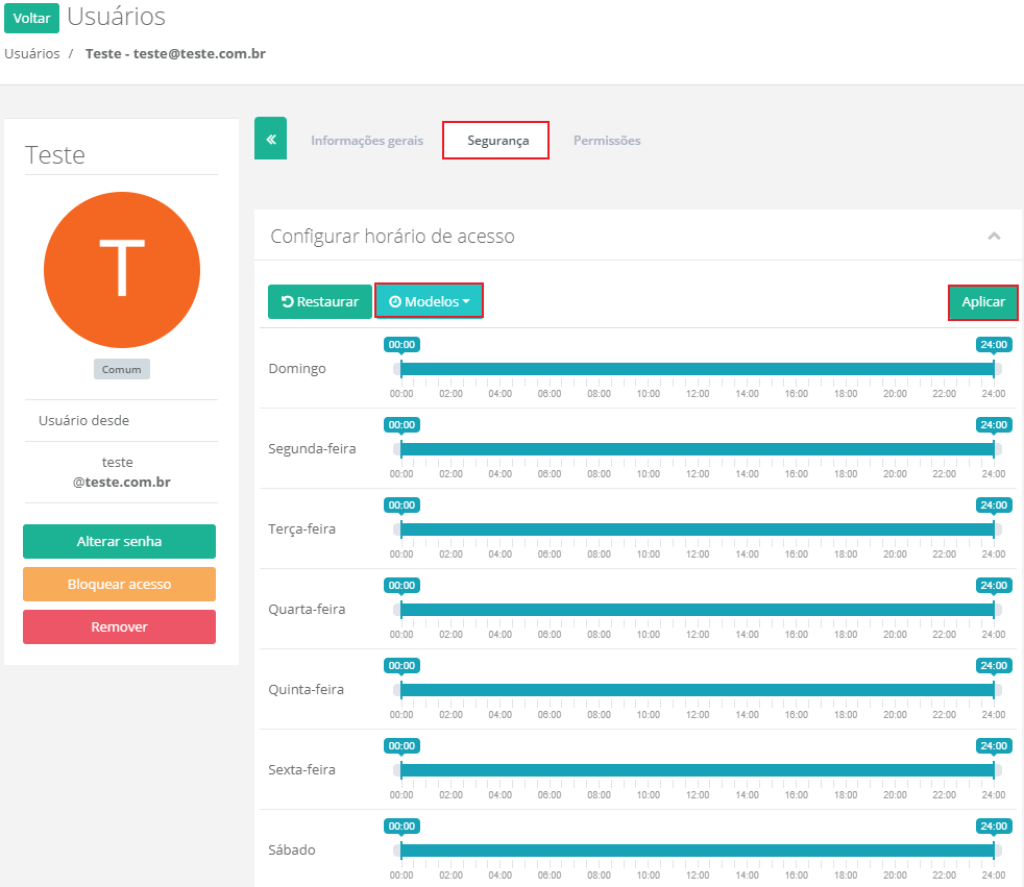The image size is (1024, 887).
Task: Click the Usuários page title
Action: pos(116,17)
